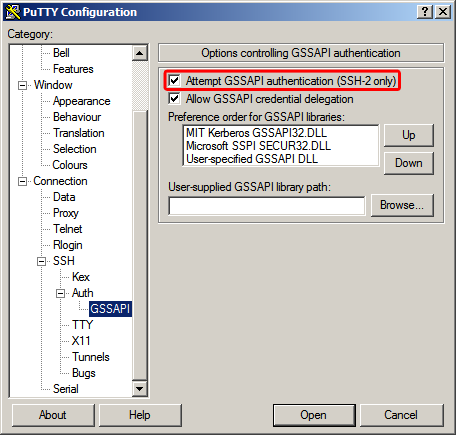Select the Colours category
The image size is (456, 435).
click(70, 165)
